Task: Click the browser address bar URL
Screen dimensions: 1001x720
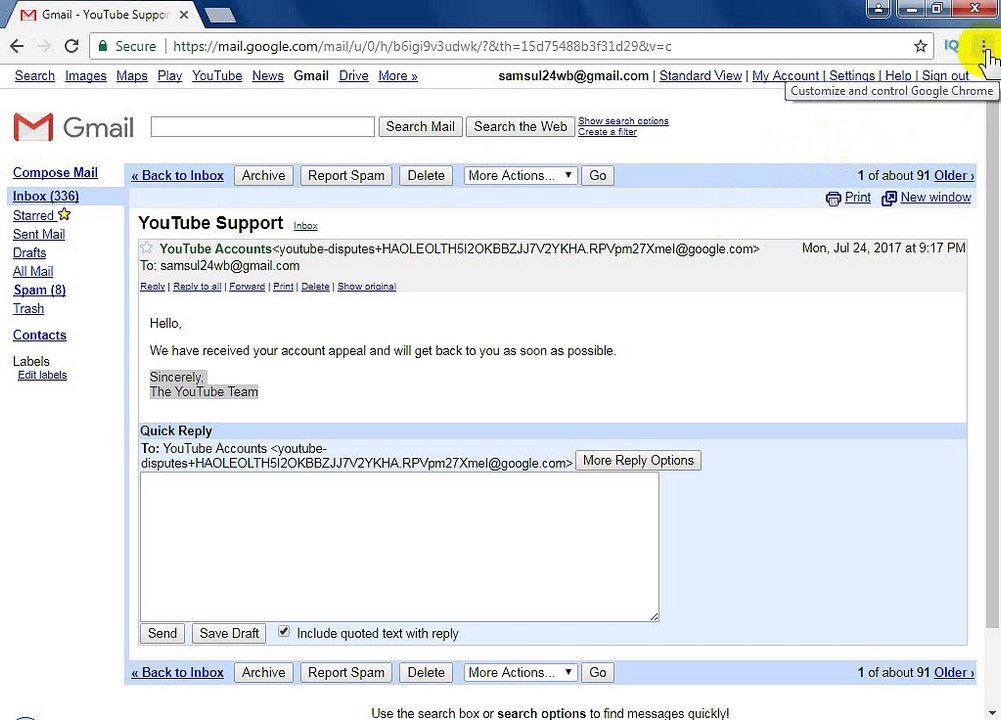Action: pyautogui.click(x=422, y=46)
